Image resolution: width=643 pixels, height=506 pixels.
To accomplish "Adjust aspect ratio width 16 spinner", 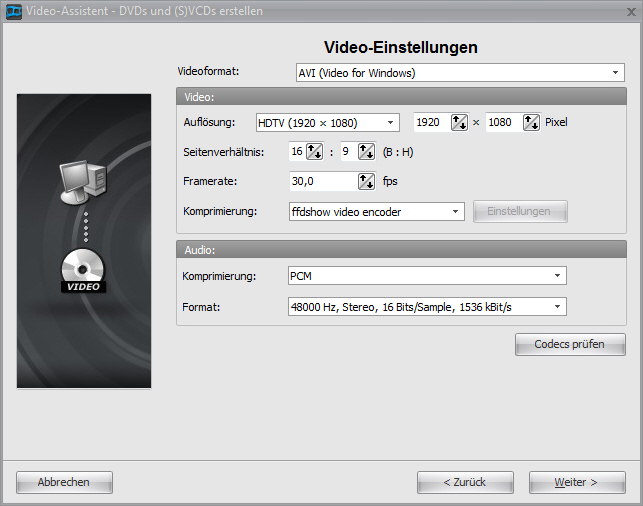I will pyautogui.click(x=314, y=152).
